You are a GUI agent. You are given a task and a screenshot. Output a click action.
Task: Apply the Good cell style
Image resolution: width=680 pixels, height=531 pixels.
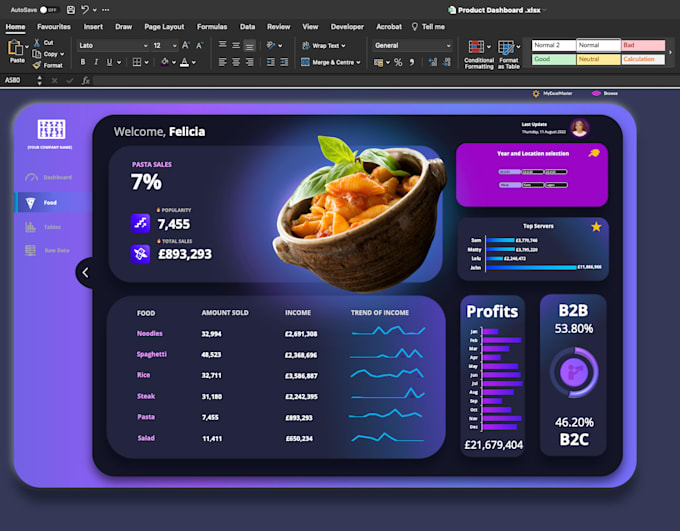click(x=554, y=59)
